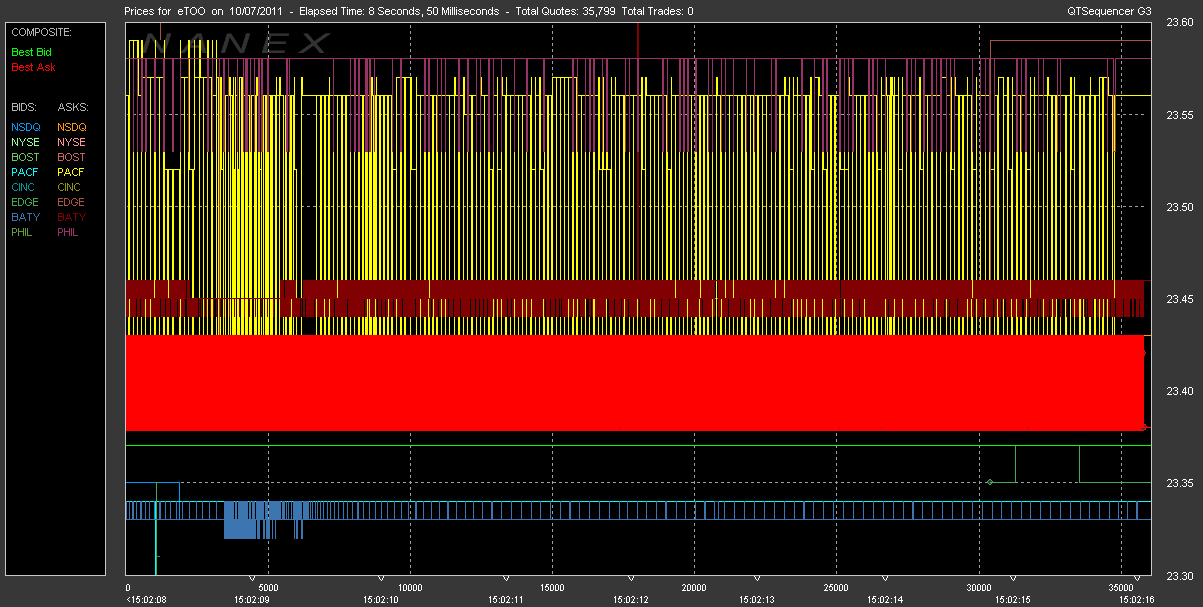Click the 15:02:14 time label
Viewport: 1203px width, 607px height.
(883, 600)
